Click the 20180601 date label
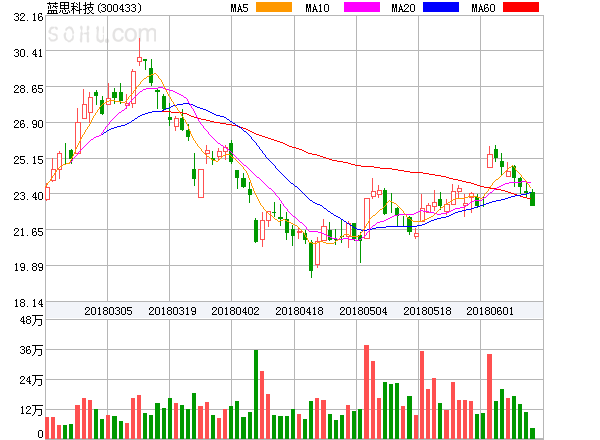Image resolution: width=600 pixels, height=440 pixels. coord(490,311)
